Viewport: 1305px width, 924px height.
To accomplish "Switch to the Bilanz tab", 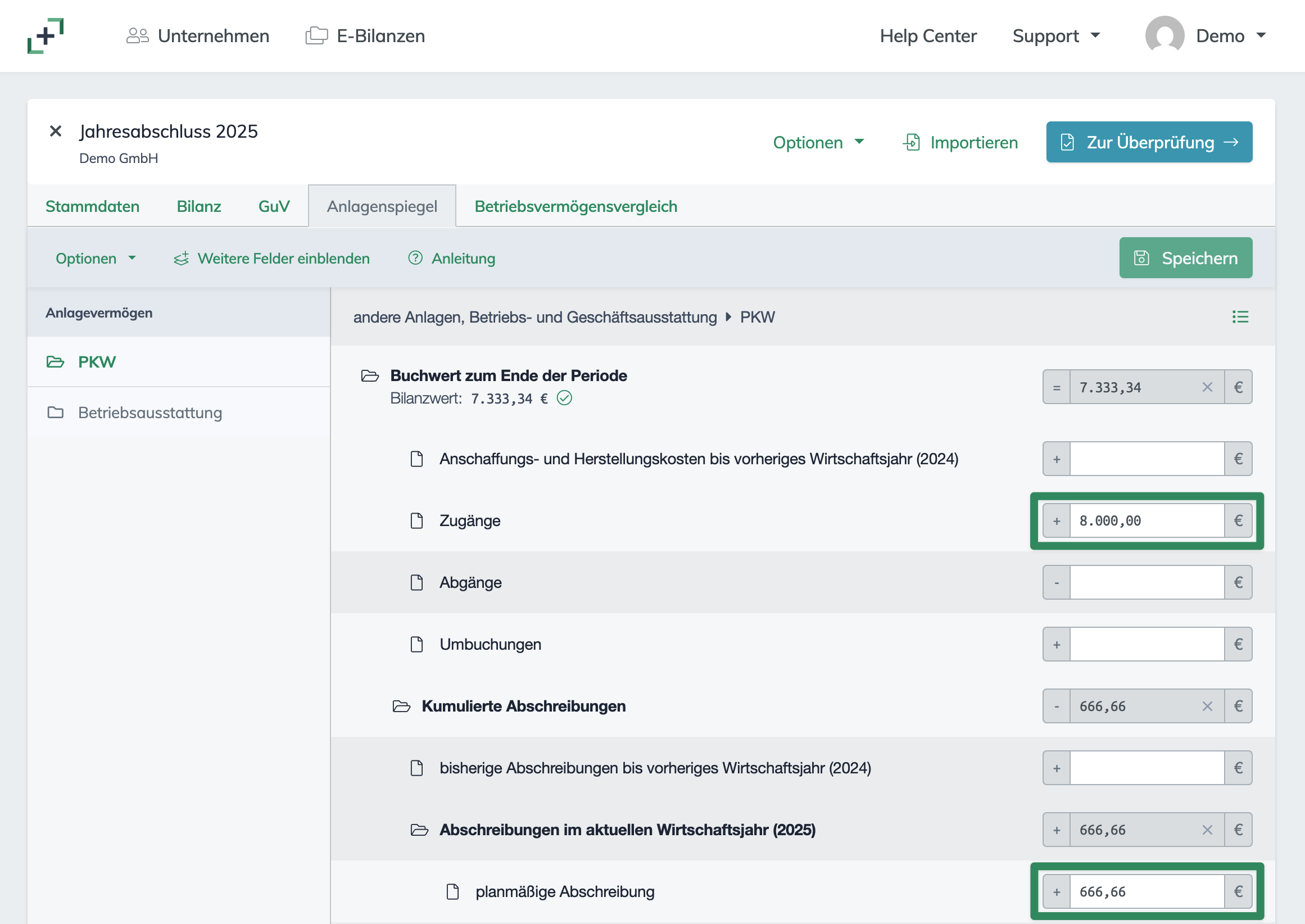I will pyautogui.click(x=198, y=206).
